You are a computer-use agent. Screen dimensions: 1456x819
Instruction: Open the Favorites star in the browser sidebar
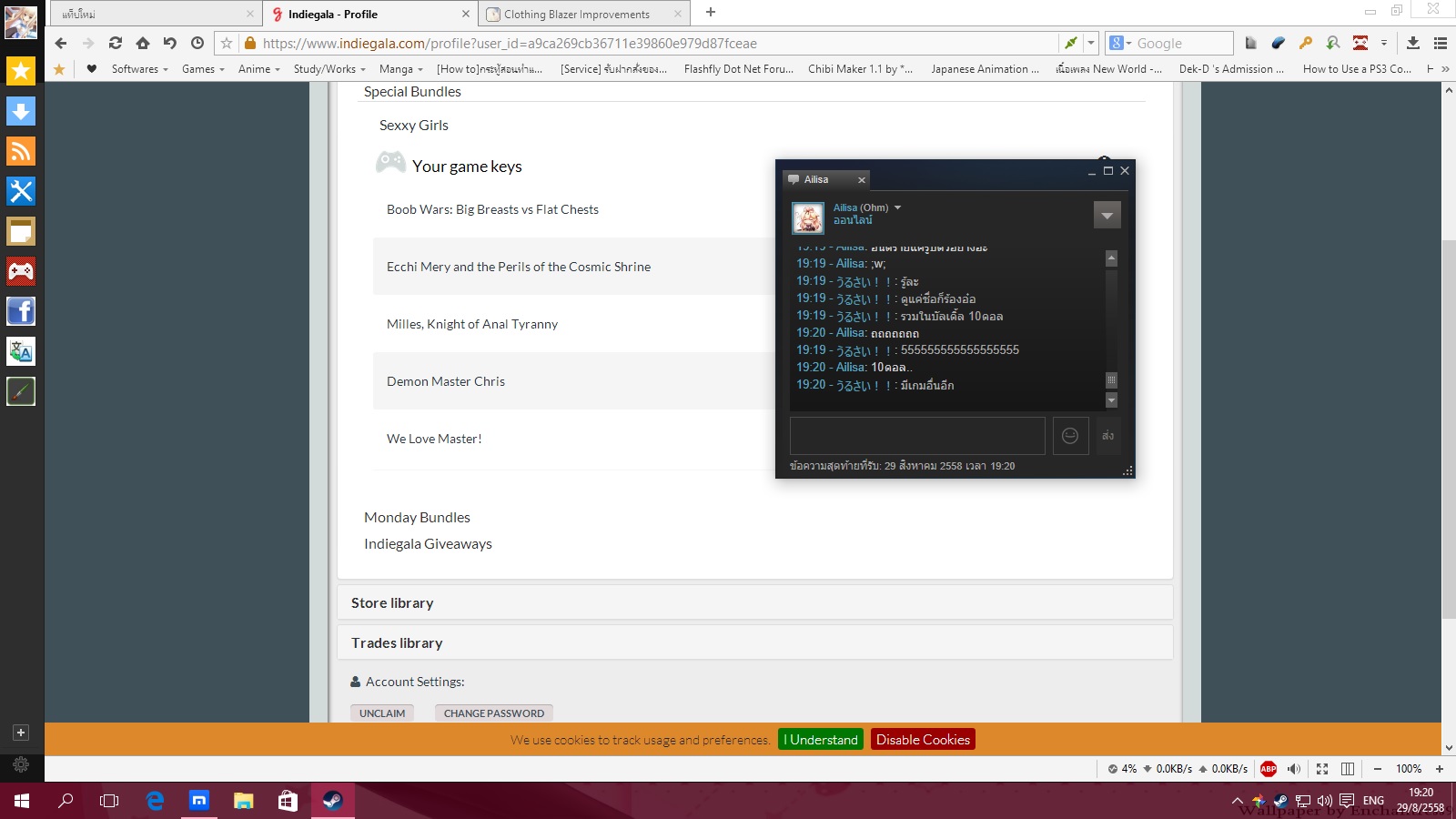tap(21, 71)
